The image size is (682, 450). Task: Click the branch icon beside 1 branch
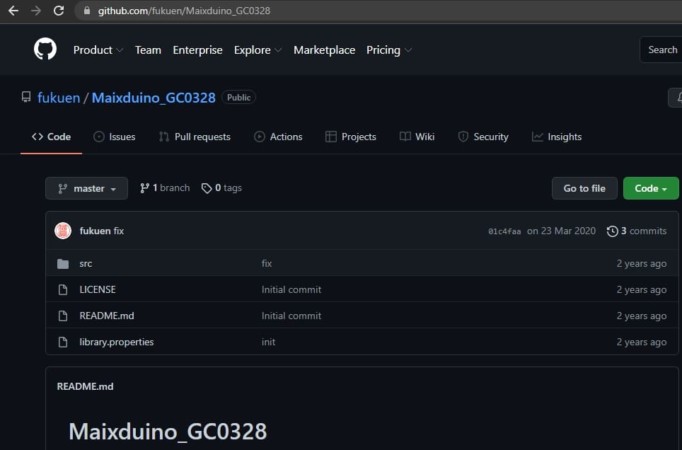[145, 188]
